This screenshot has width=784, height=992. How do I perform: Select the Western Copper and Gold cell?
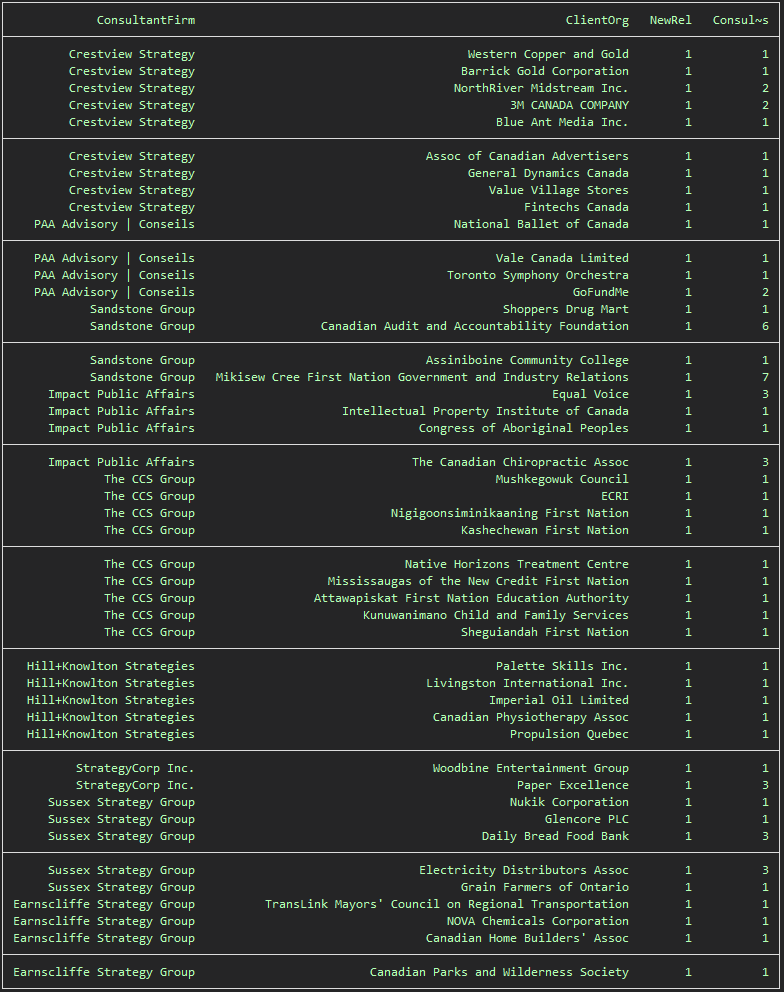point(548,54)
